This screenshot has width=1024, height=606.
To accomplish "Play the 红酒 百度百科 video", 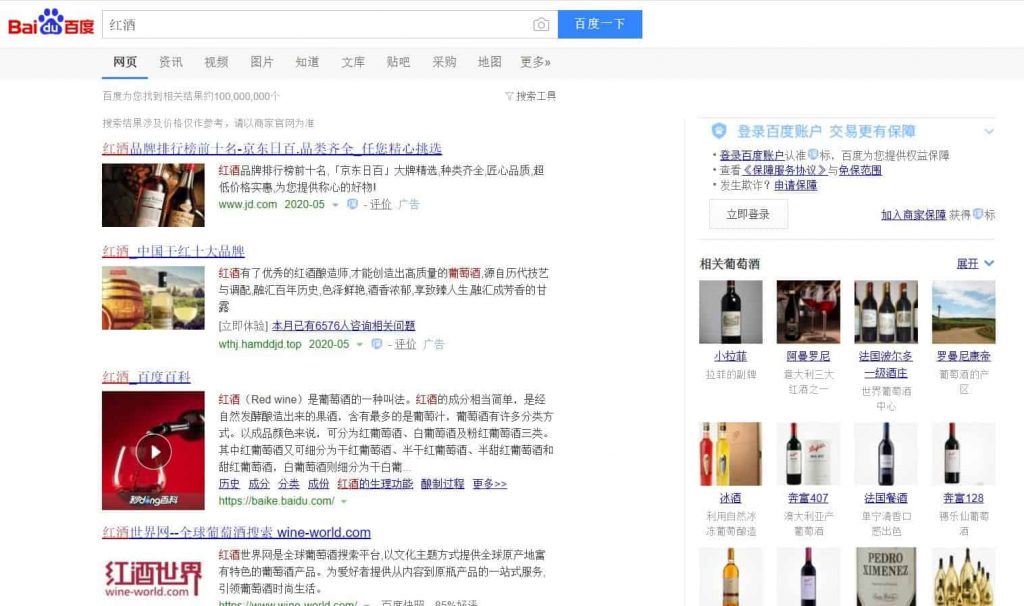I will (x=153, y=451).
